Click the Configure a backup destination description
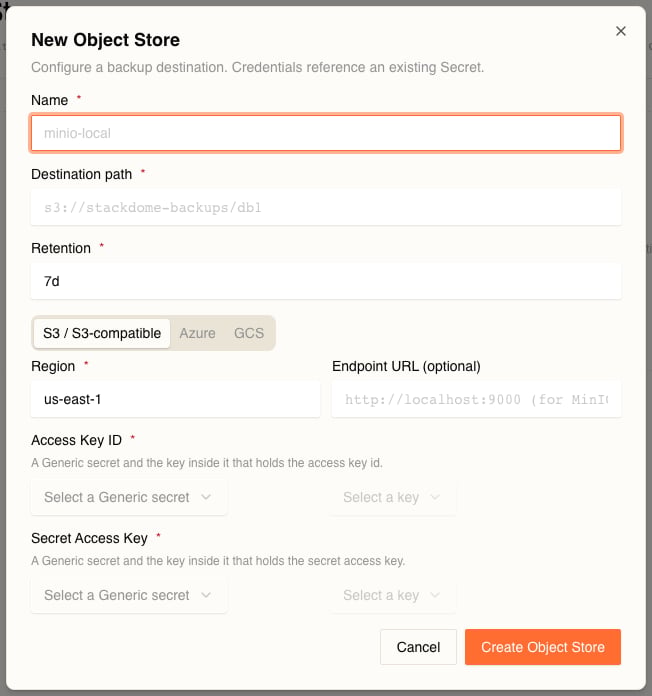The height and width of the screenshot is (696, 652). click(257, 67)
